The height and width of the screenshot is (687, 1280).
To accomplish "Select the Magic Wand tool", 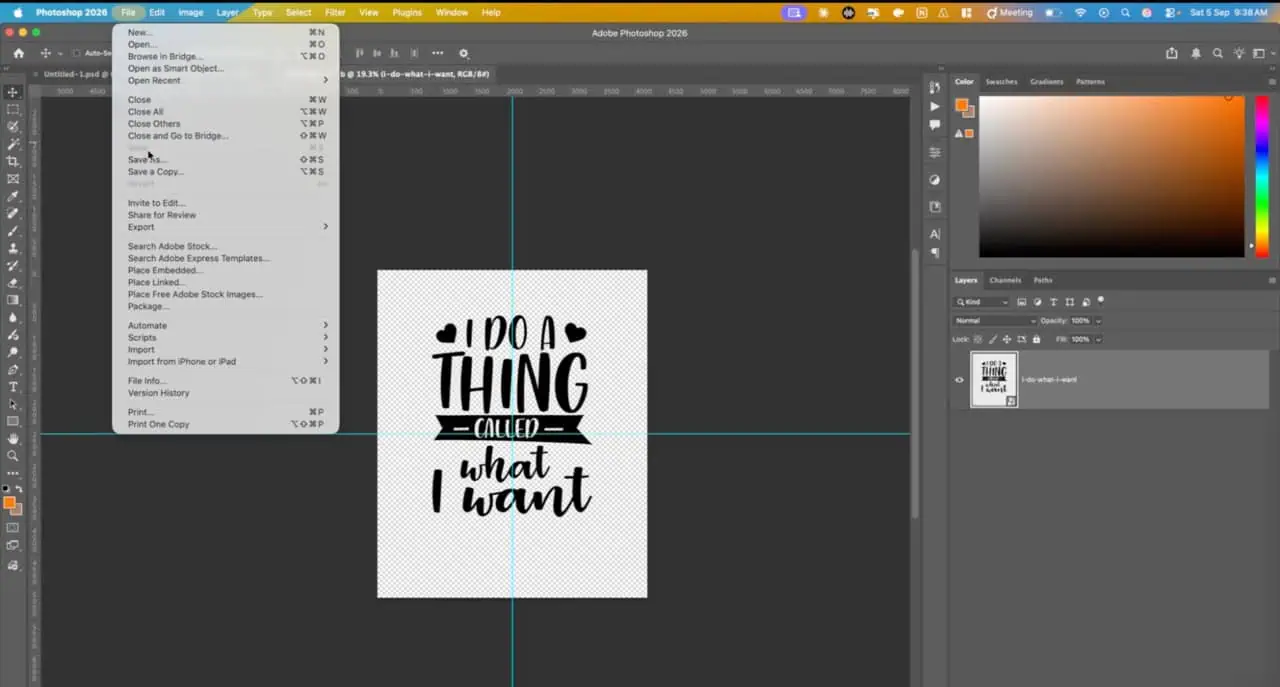I will pyautogui.click(x=13, y=144).
